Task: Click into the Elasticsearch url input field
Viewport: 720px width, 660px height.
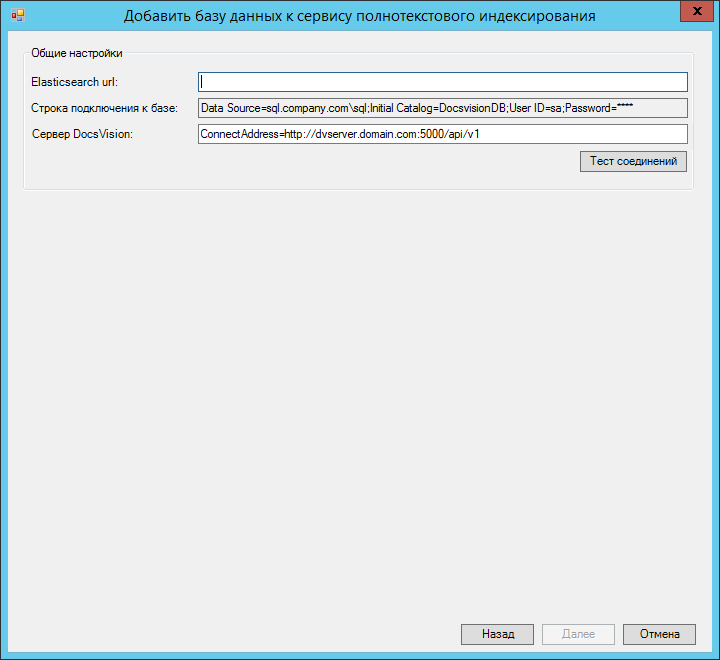Action: click(x=442, y=82)
